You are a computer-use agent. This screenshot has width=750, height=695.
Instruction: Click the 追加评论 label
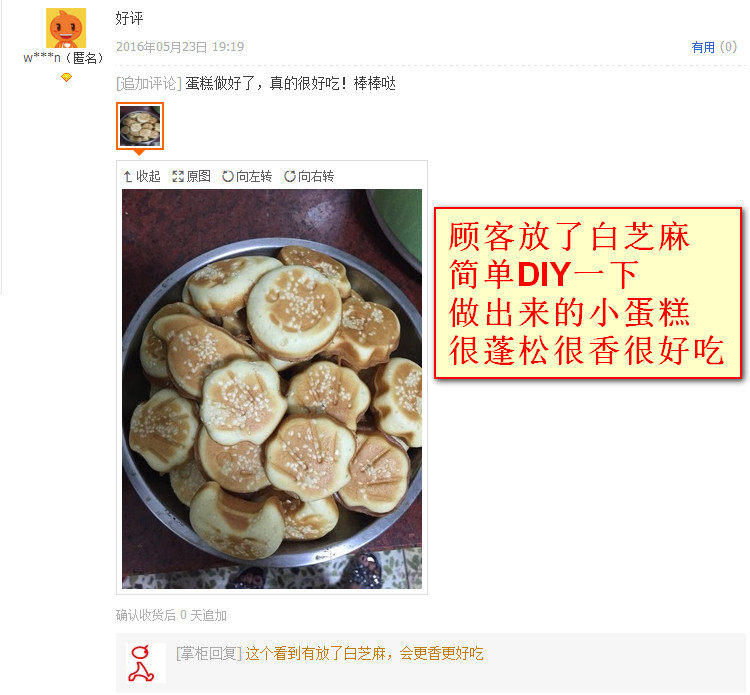click(149, 84)
